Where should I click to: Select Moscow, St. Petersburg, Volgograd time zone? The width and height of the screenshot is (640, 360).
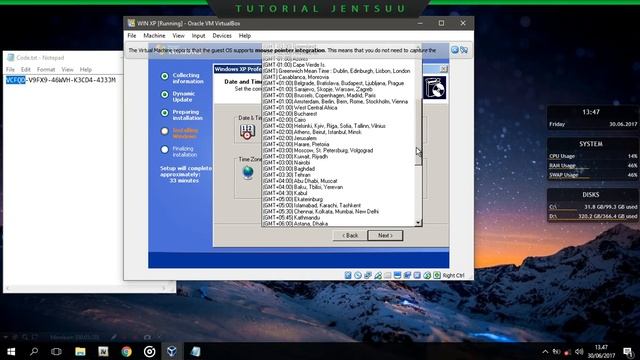[338, 151]
